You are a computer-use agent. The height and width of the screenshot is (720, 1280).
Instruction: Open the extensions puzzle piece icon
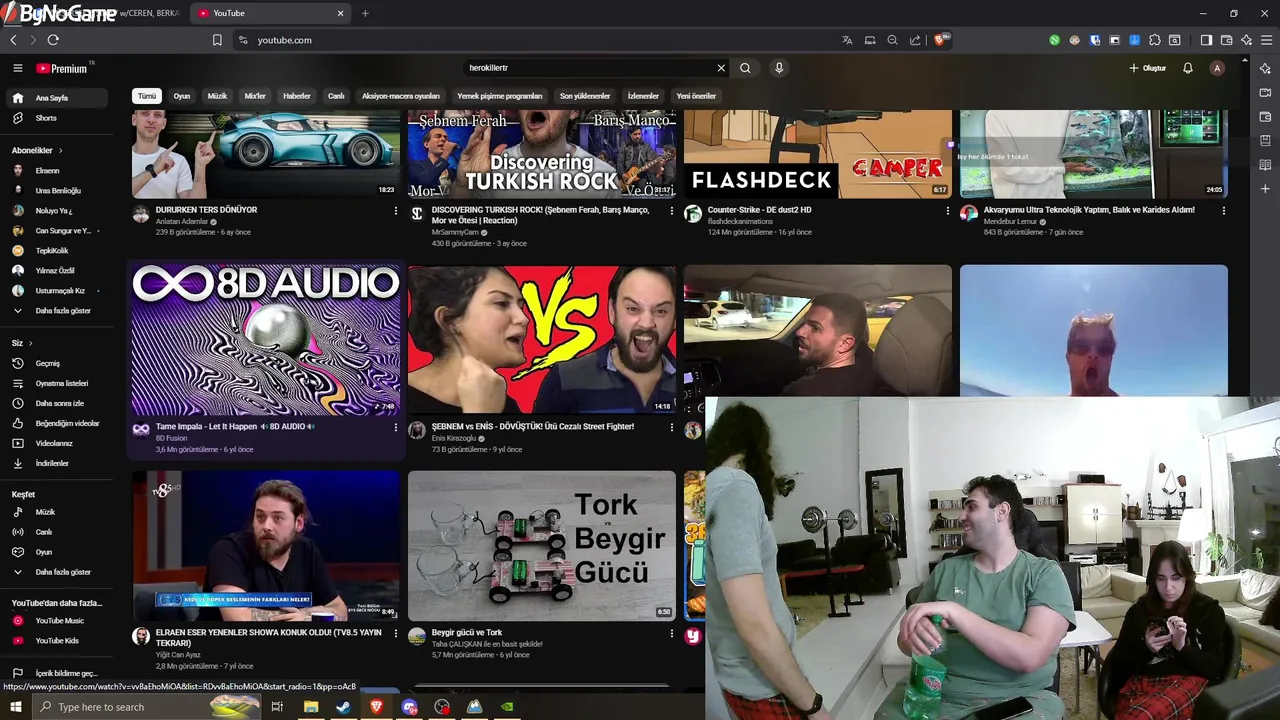point(1155,40)
